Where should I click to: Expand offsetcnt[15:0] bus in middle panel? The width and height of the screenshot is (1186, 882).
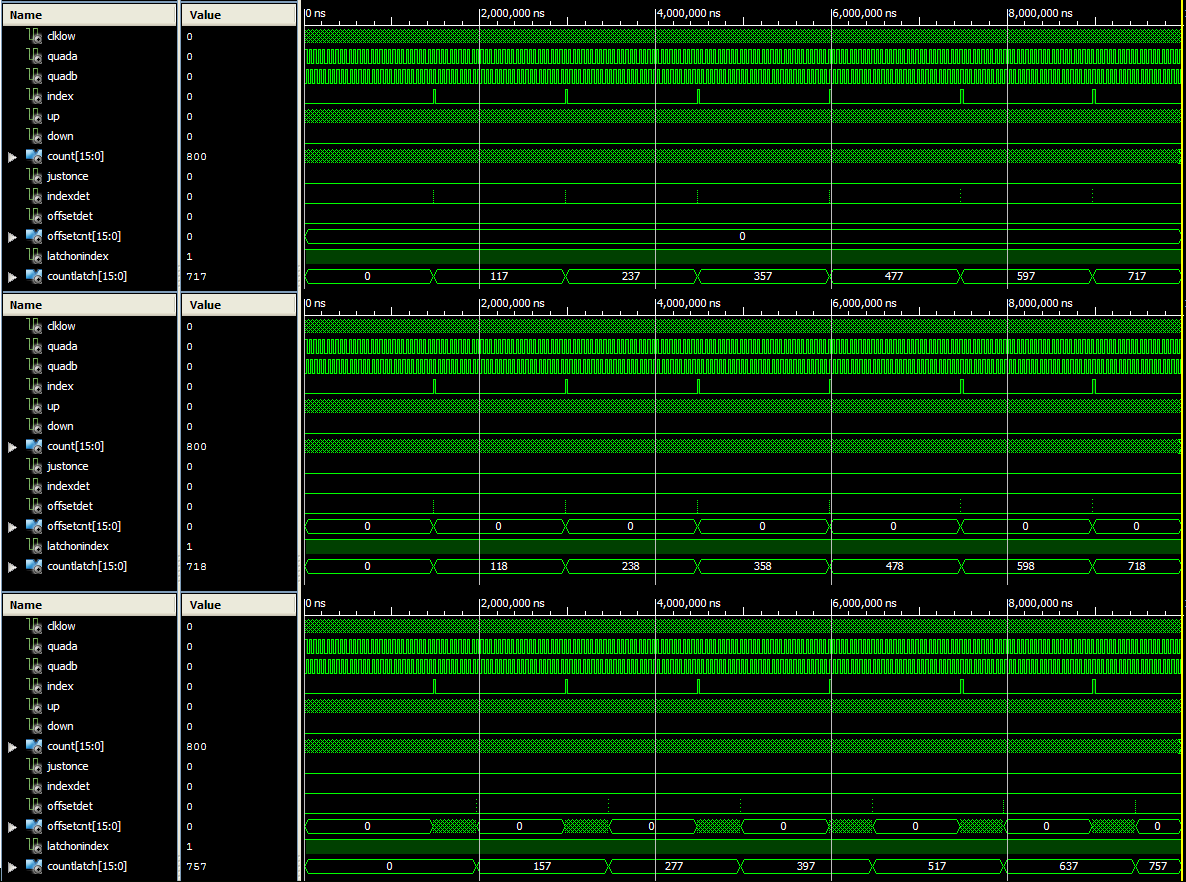tap(12, 526)
